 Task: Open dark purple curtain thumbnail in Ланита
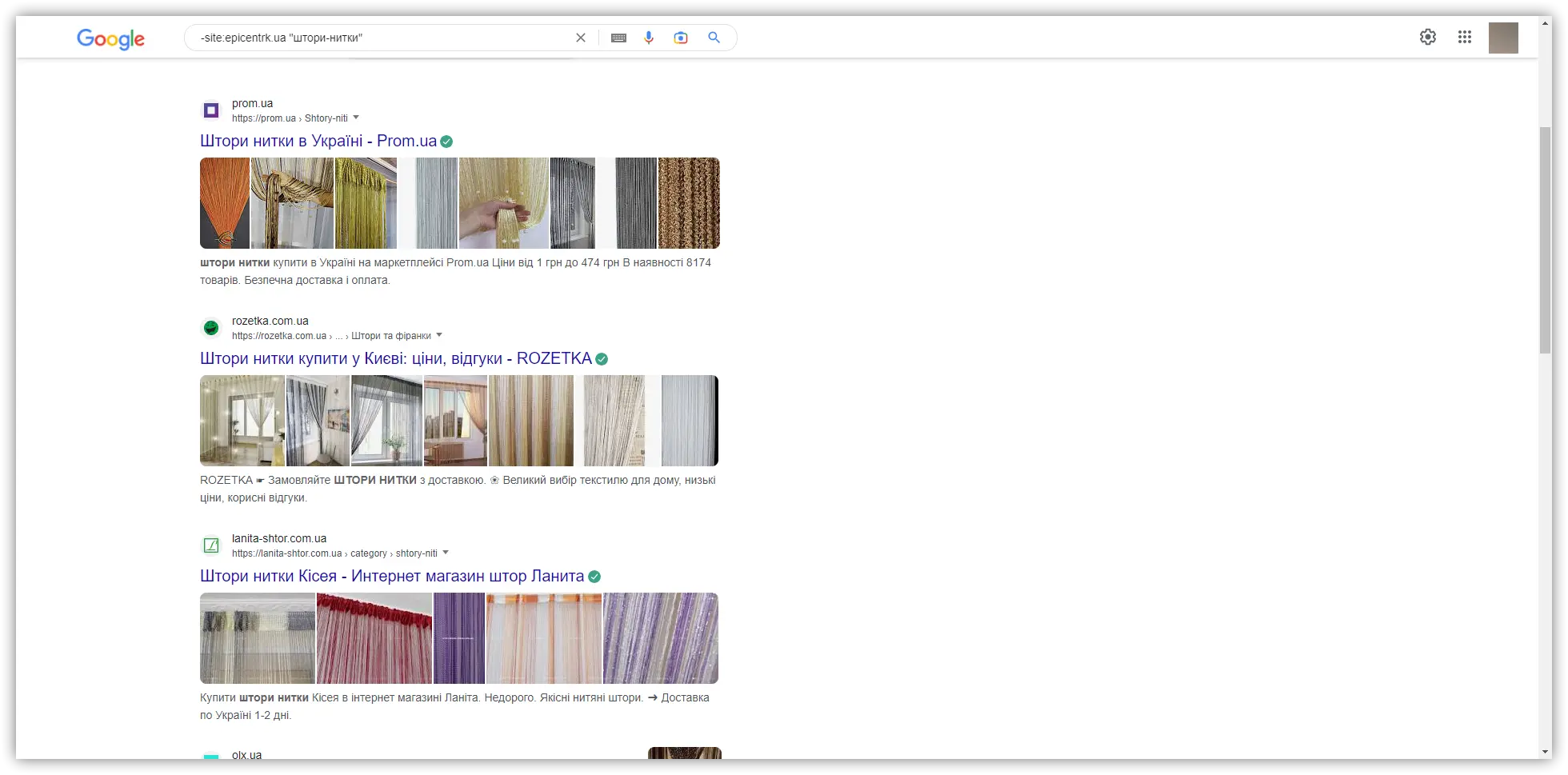pos(459,638)
